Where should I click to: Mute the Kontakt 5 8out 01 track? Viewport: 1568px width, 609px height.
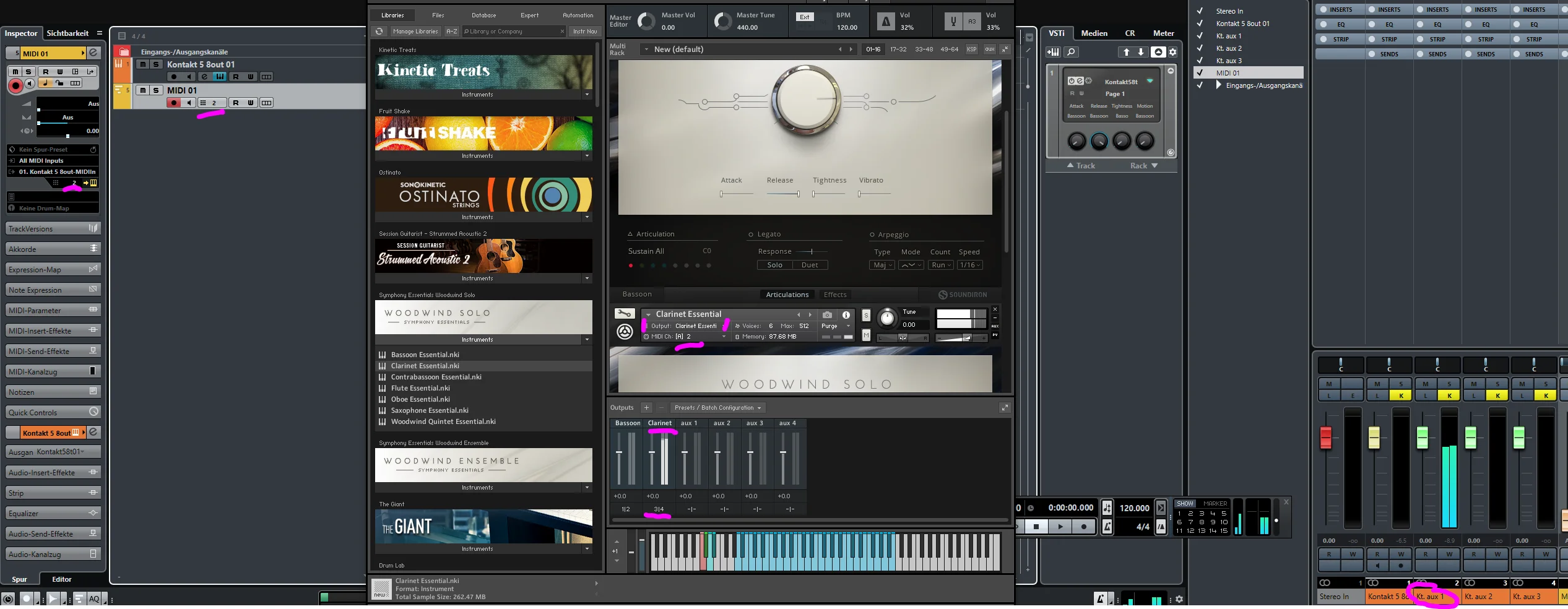coord(143,64)
